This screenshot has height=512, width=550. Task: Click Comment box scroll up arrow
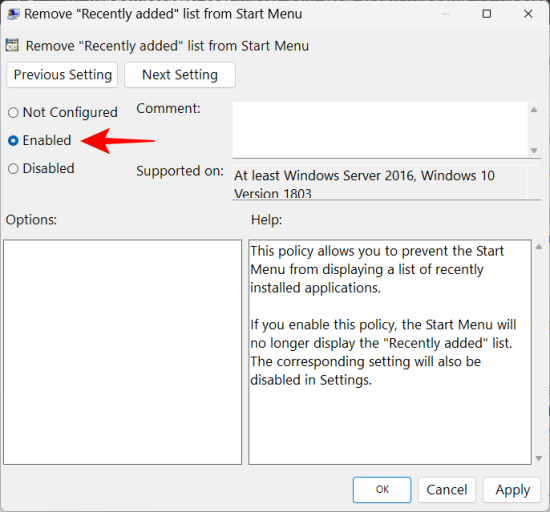[x=534, y=110]
